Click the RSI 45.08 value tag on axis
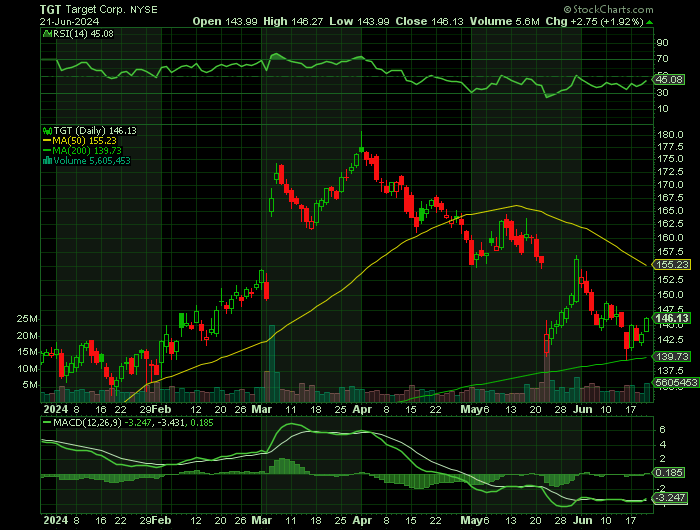Viewport: 700px width, 530px height. [668, 79]
